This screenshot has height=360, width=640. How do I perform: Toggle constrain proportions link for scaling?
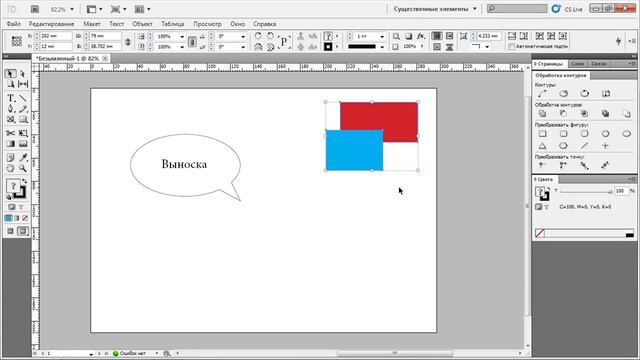click(x=192, y=41)
